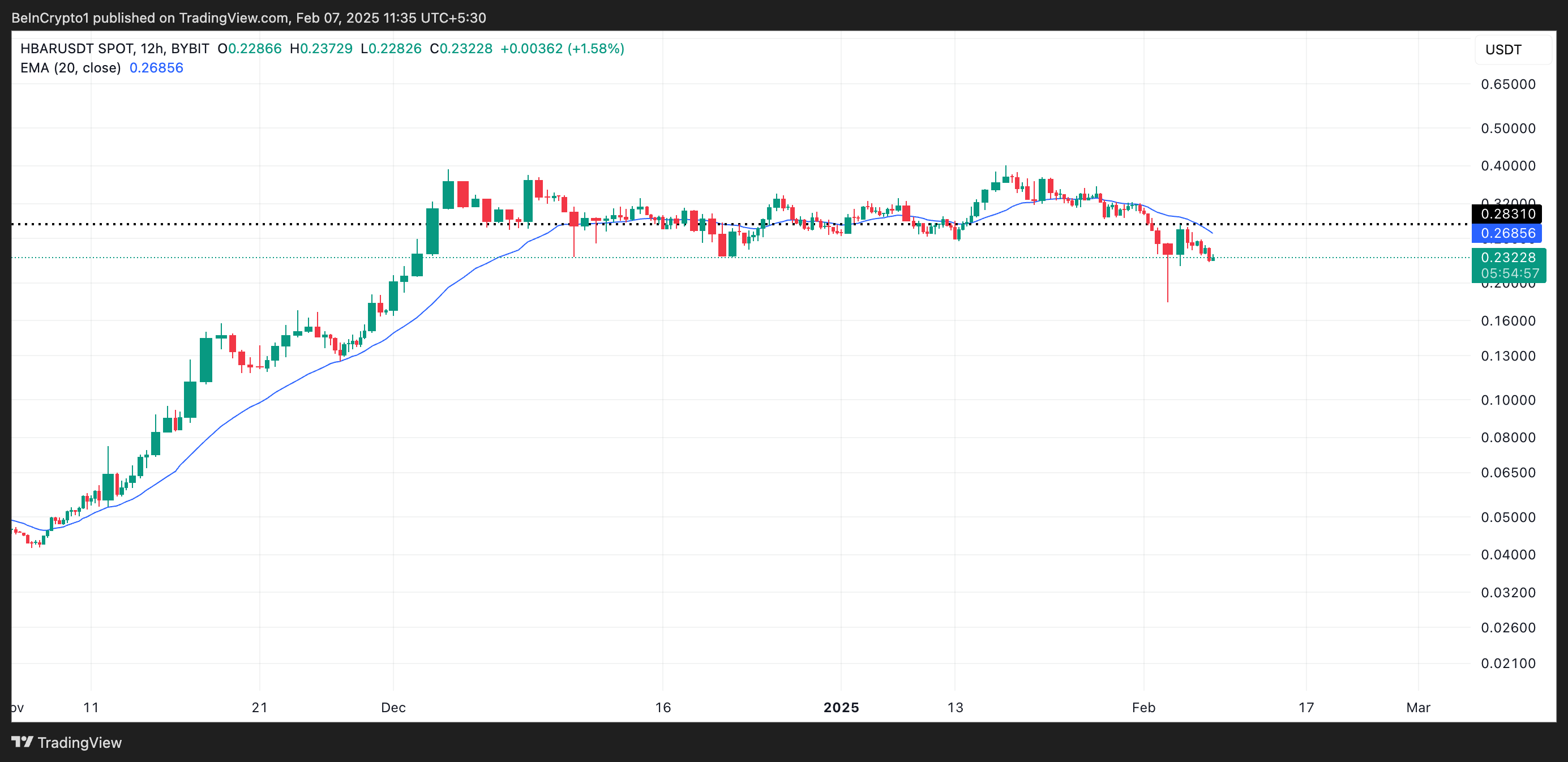Click the 2025 year marker on time axis
This screenshot has height=762, width=1568.
coord(841,707)
